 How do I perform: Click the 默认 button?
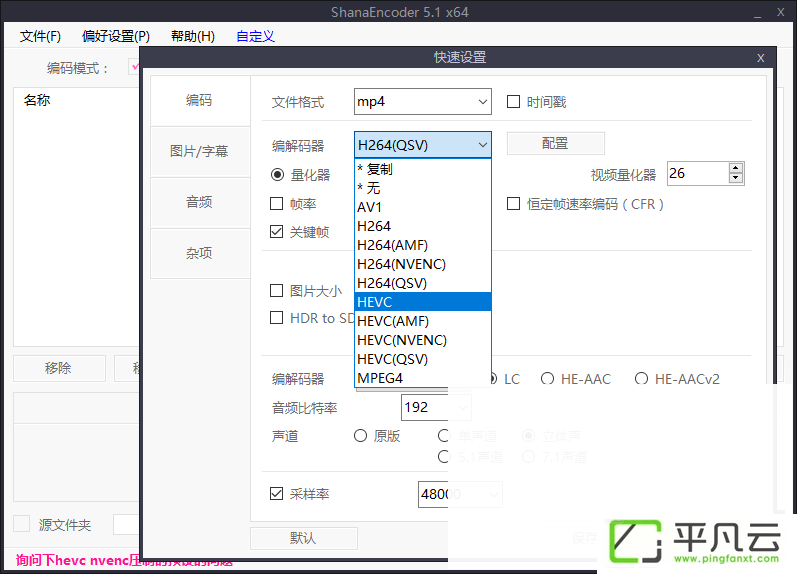[x=303, y=538]
